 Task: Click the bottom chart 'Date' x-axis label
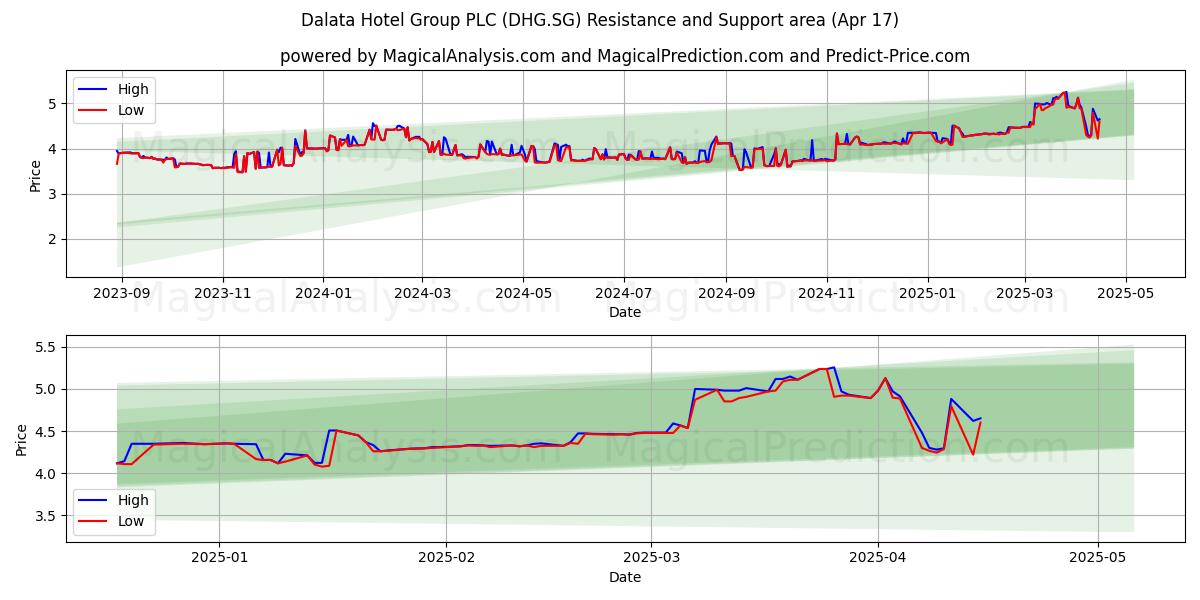coord(625,577)
